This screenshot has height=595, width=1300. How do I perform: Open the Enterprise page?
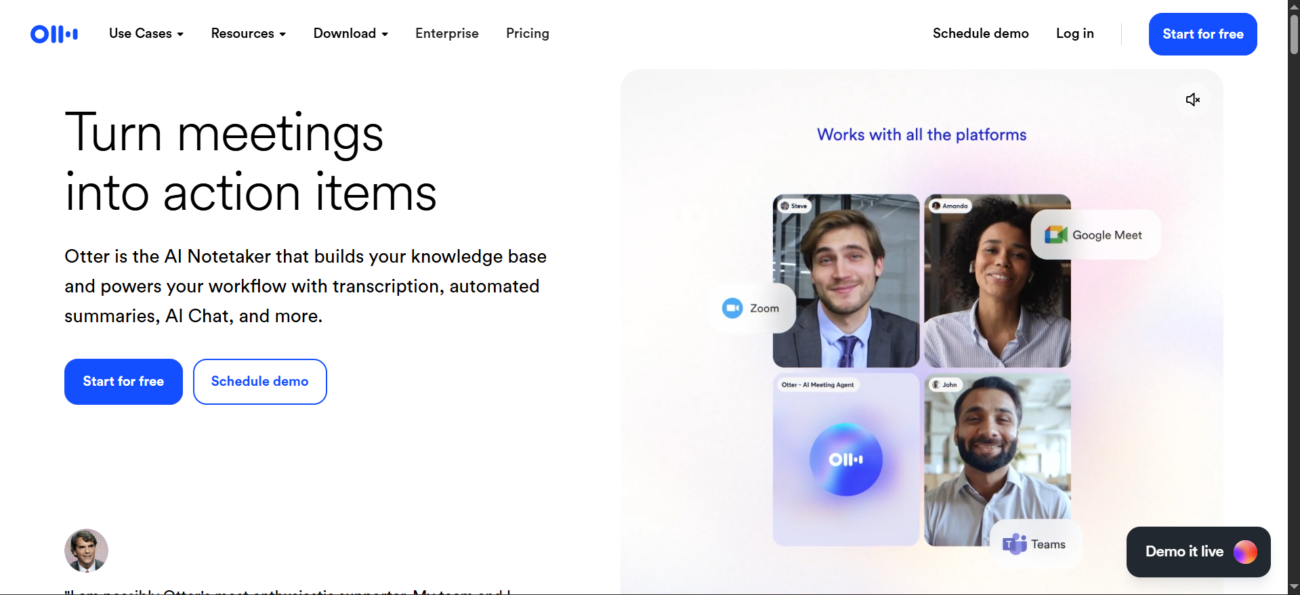coord(447,33)
